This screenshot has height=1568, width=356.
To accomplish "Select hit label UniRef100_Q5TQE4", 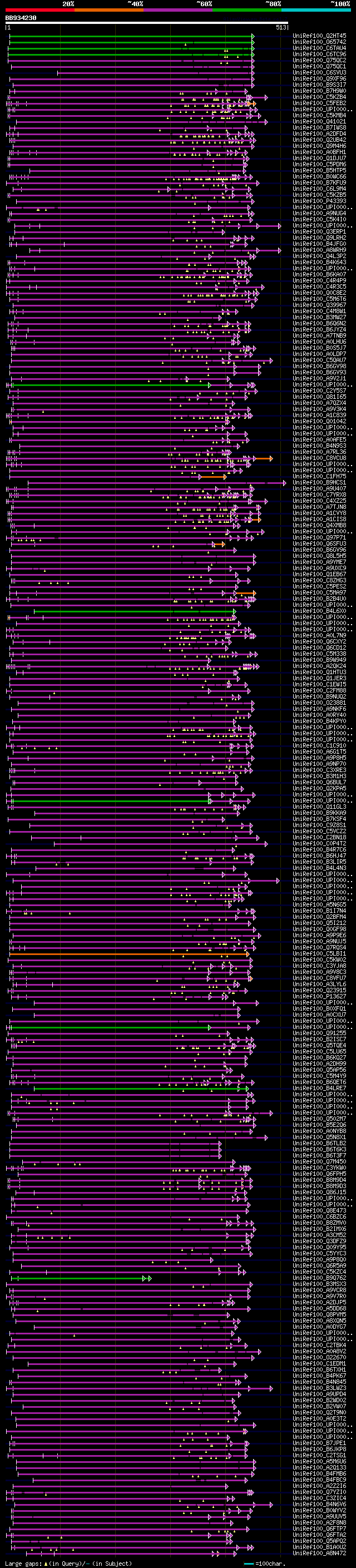I will click(319, 1046).
